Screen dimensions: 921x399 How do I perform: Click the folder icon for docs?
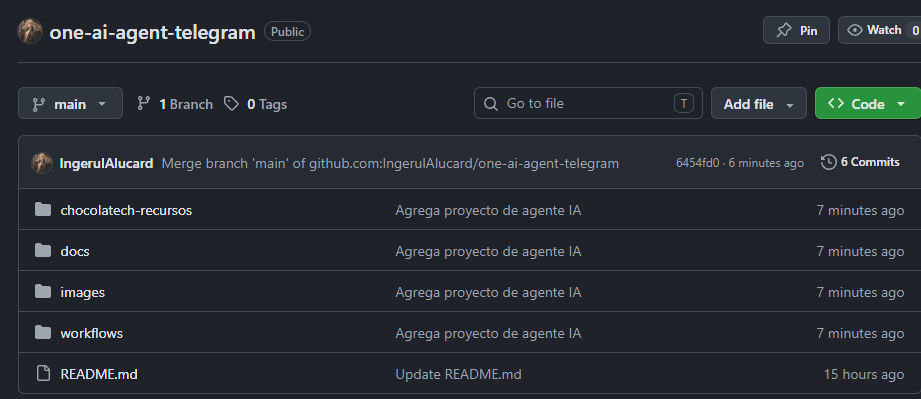click(43, 250)
